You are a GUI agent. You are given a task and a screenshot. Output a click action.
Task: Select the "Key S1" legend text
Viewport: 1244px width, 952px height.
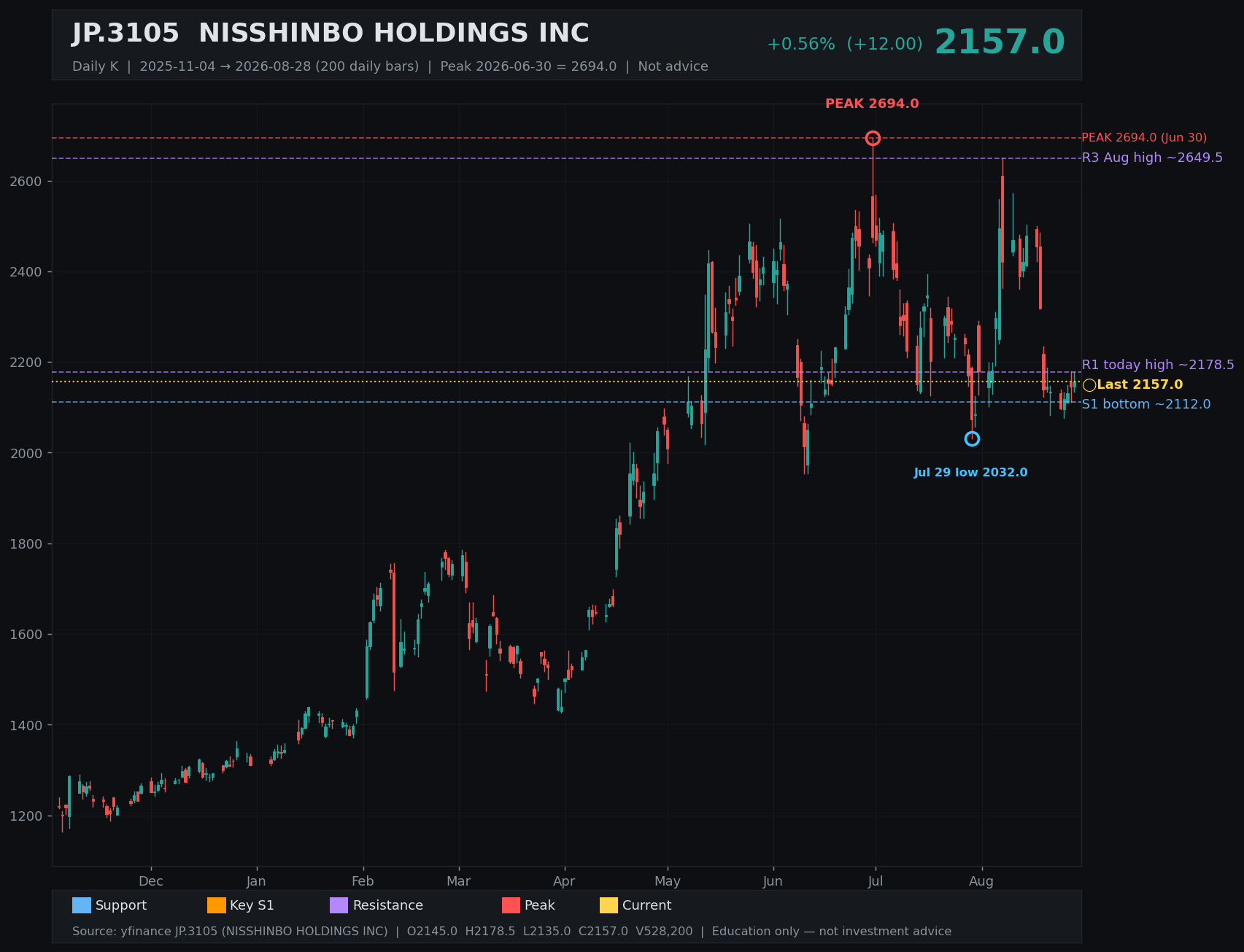[252, 905]
